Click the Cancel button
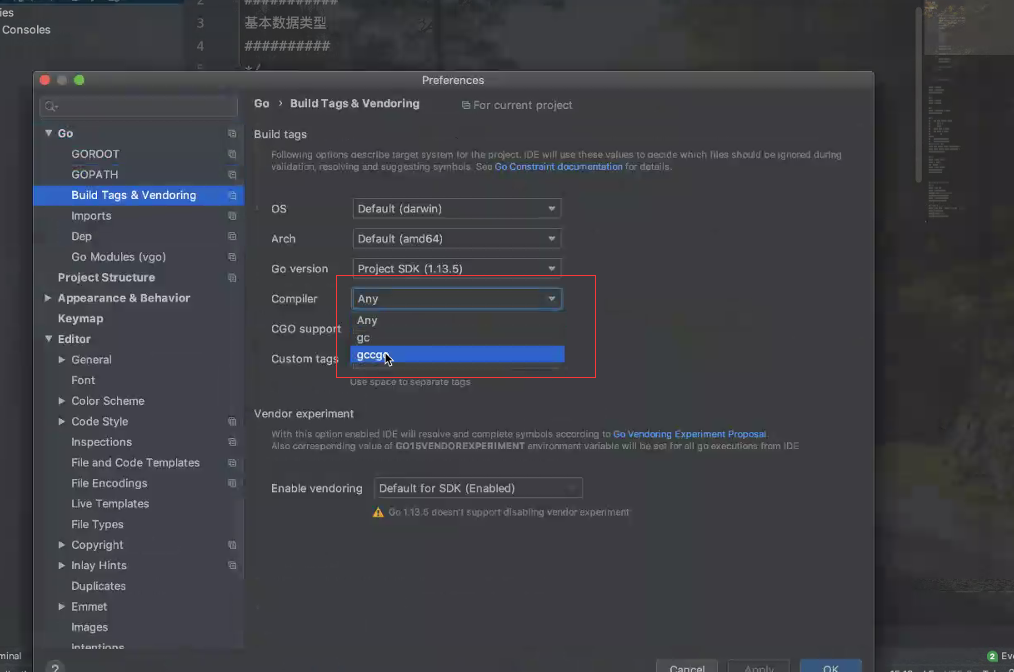This screenshot has width=1014, height=672. click(x=687, y=667)
